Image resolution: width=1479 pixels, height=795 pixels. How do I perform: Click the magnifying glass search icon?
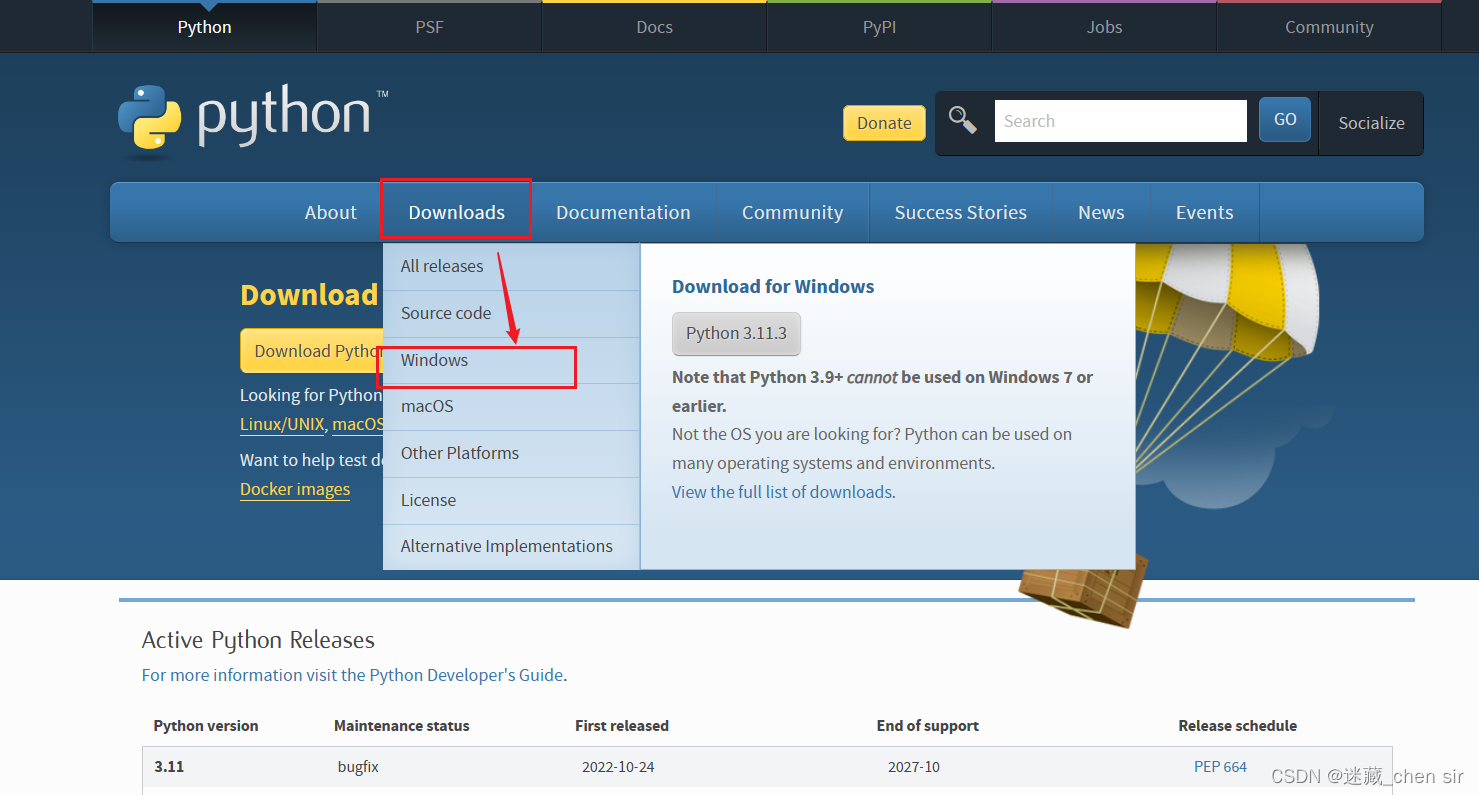962,120
